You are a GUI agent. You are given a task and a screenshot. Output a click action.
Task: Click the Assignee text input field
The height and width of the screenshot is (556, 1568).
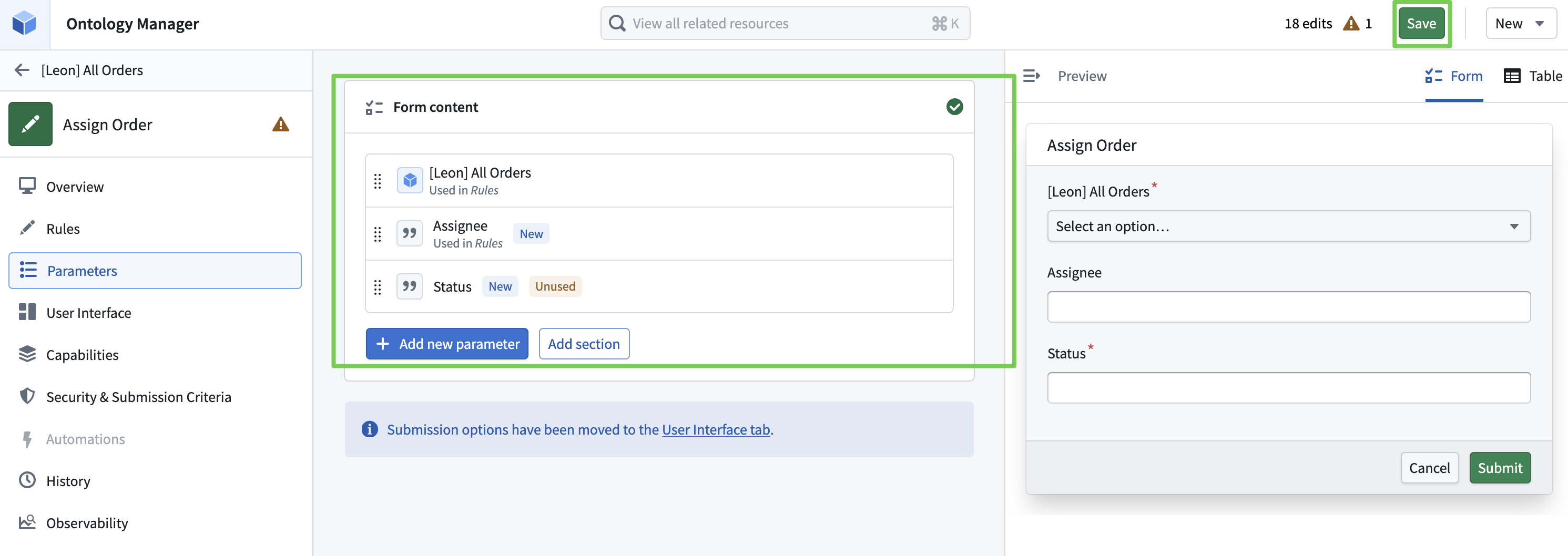coord(1288,306)
